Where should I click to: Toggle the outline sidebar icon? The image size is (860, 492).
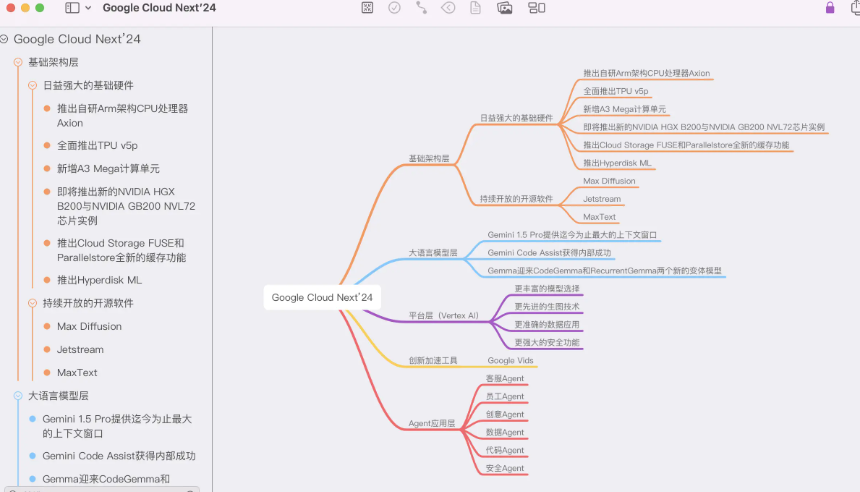pos(72,8)
